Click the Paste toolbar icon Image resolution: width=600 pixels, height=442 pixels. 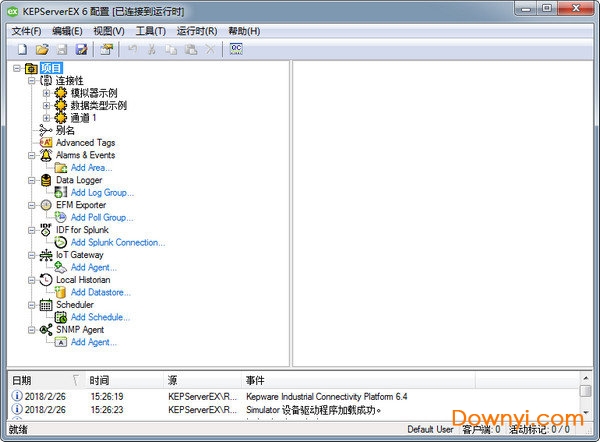191,49
